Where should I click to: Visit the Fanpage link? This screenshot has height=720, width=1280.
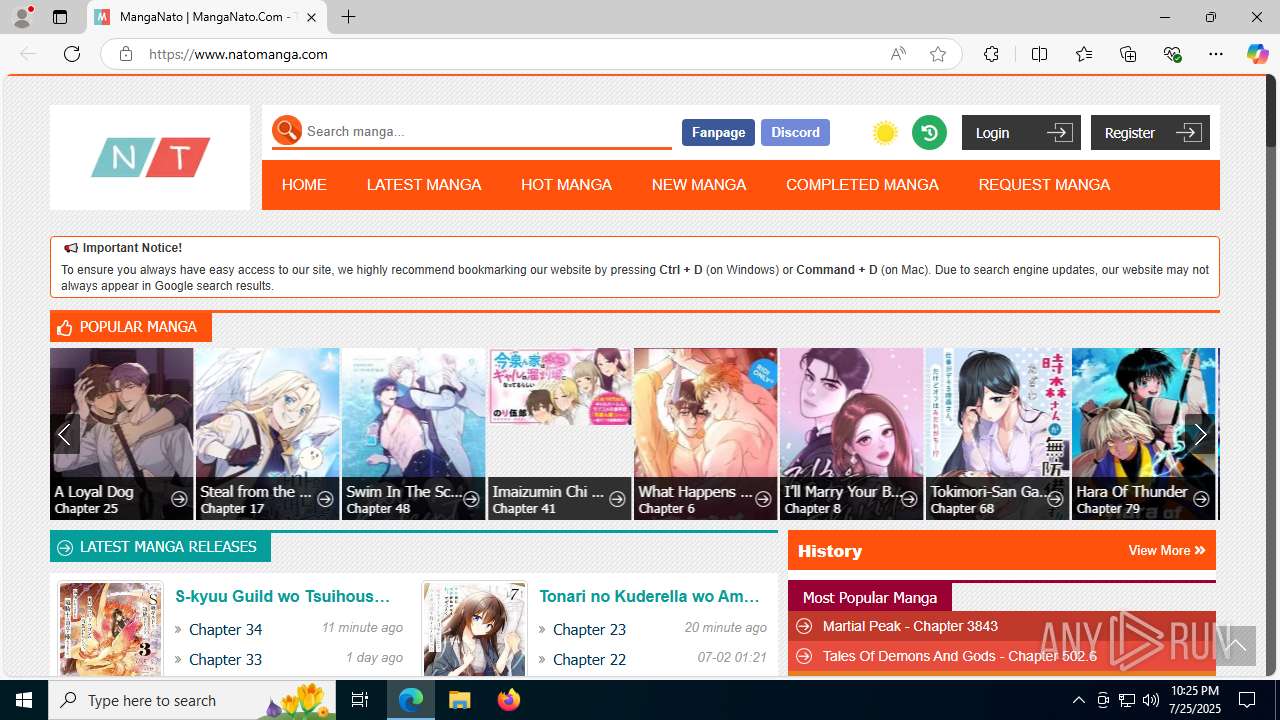coord(718,132)
